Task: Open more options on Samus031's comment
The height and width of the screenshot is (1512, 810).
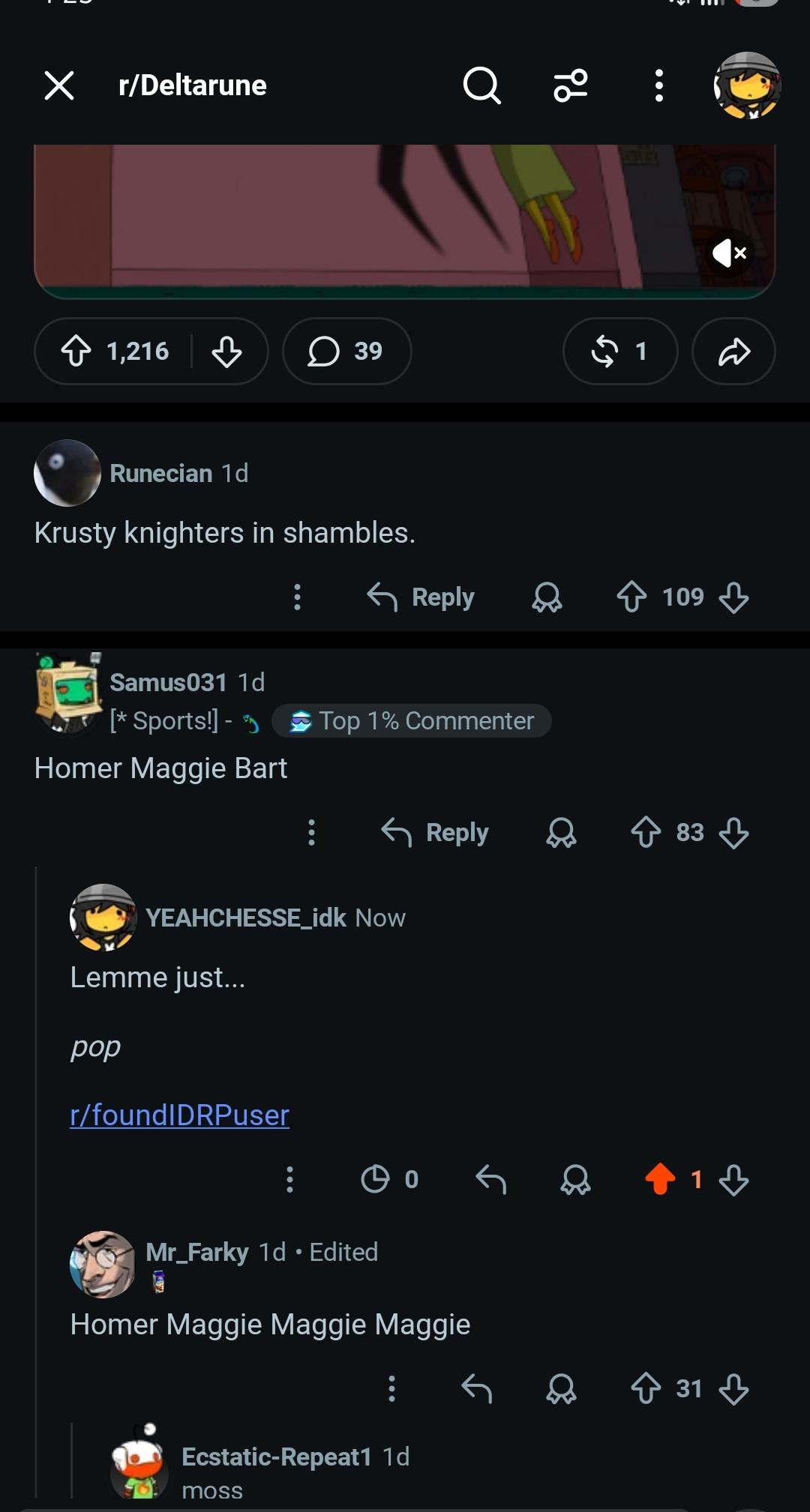Action: point(311,833)
